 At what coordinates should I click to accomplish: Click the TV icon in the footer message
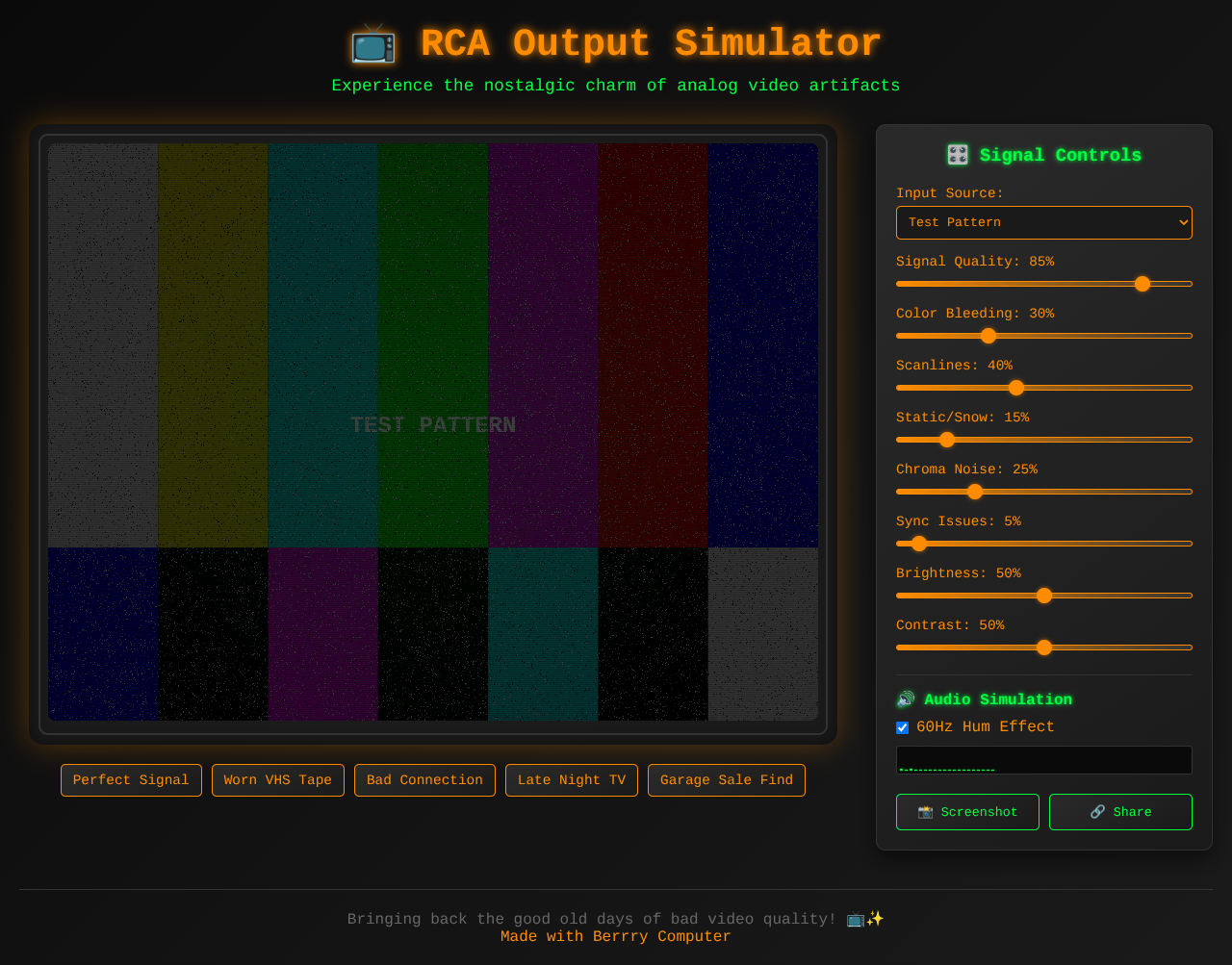(853, 919)
